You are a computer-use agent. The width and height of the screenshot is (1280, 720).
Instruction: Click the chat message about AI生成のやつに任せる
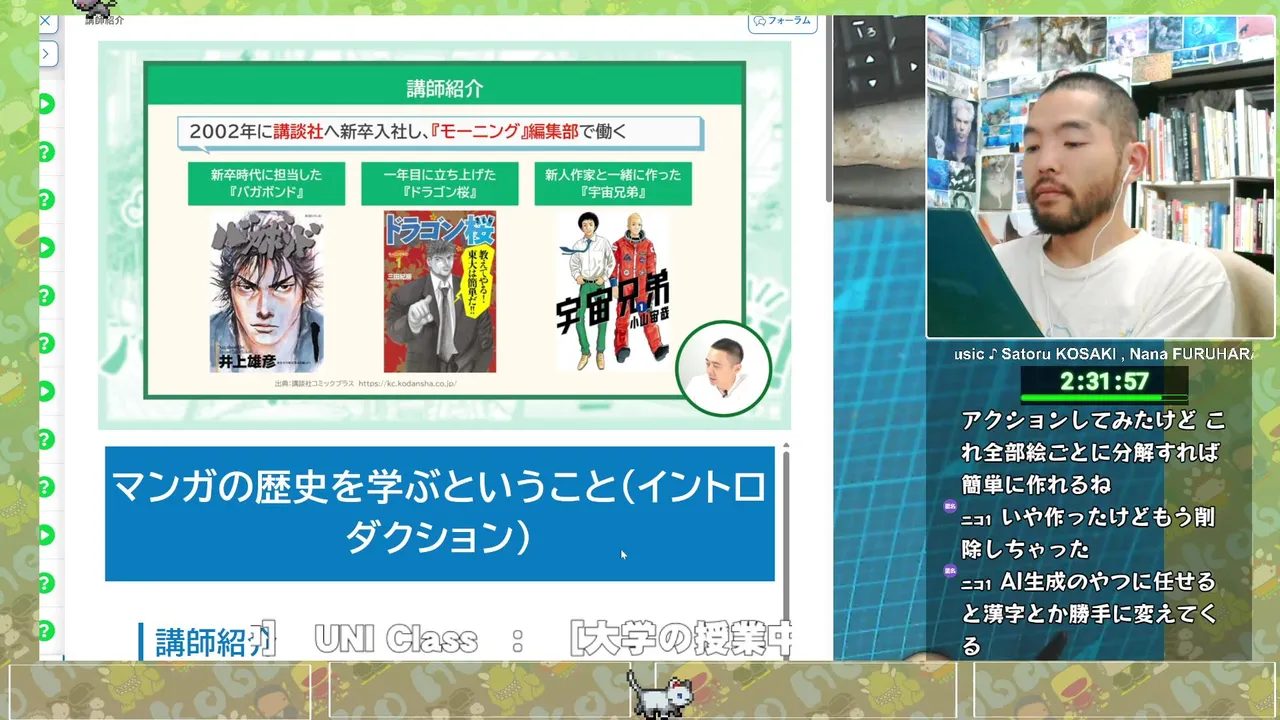[1088, 614]
